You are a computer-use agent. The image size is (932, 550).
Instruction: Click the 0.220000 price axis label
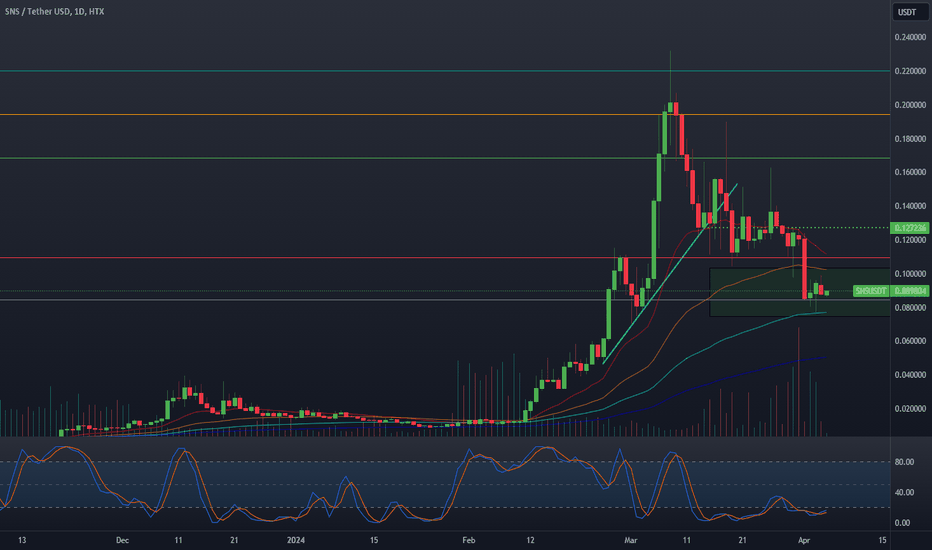click(x=910, y=71)
